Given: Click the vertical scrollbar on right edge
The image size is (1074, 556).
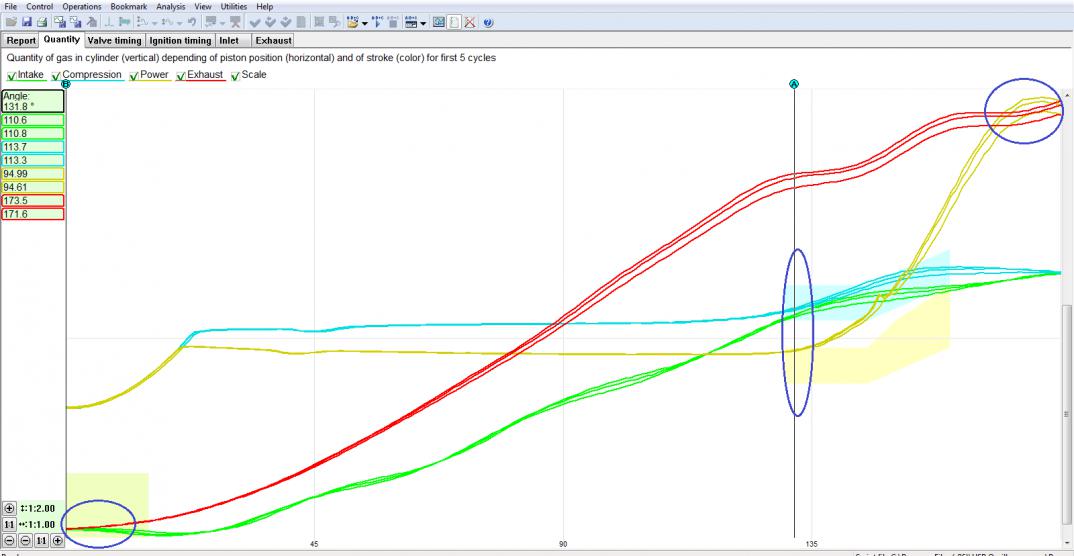Looking at the screenshot, I should tap(1068, 350).
